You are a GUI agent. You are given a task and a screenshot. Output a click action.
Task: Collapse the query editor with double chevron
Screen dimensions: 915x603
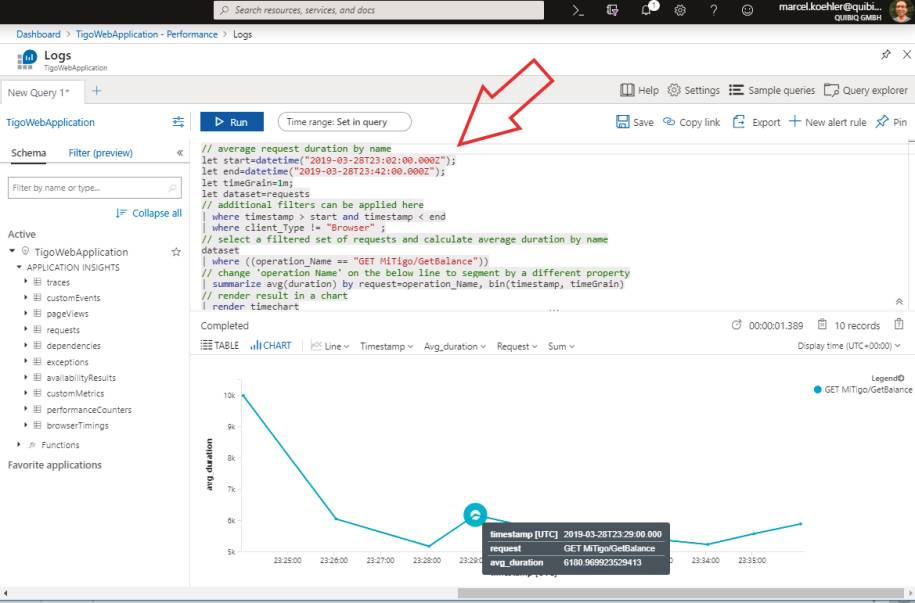[x=899, y=301]
